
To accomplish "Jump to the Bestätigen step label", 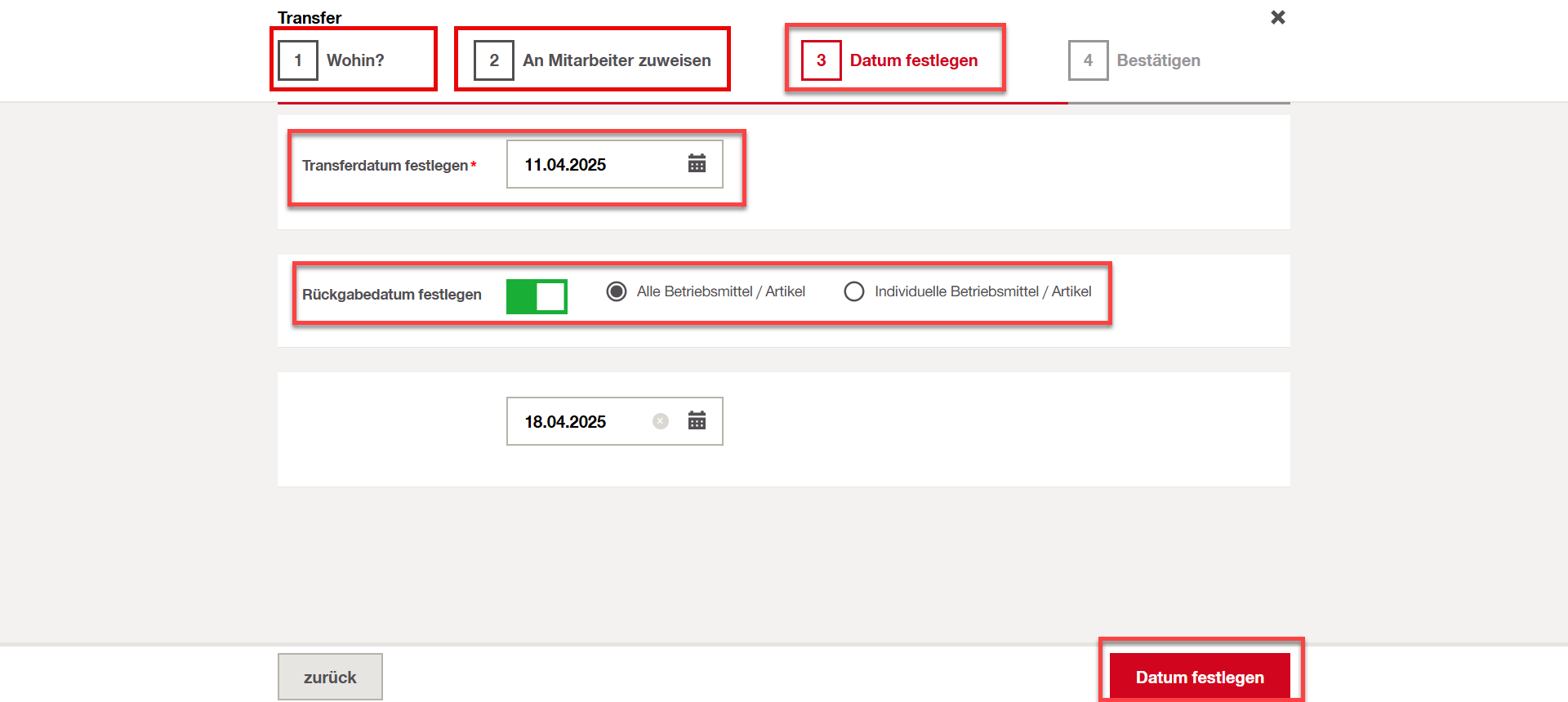I will [1158, 60].
